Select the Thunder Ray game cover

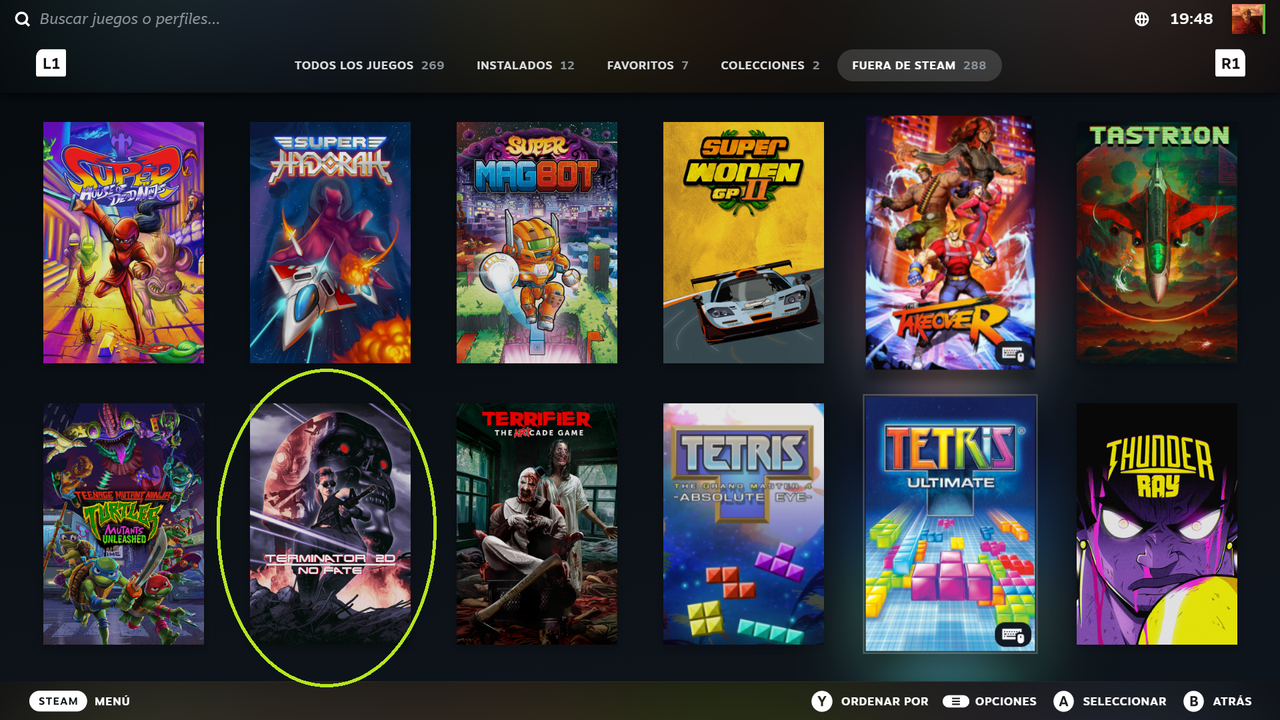coord(1157,524)
